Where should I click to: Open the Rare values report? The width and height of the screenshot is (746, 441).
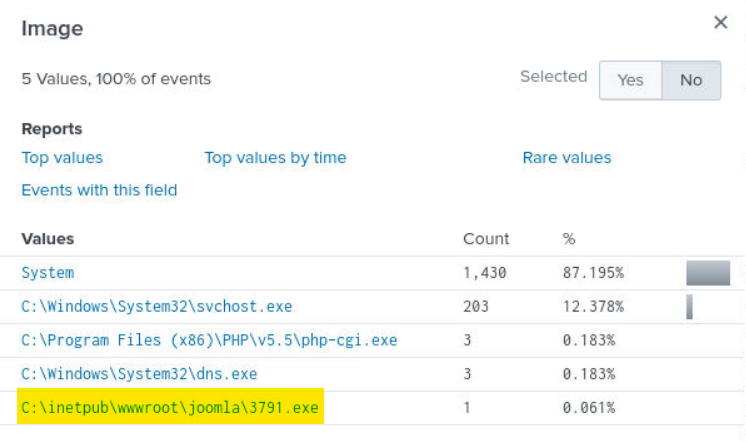tap(566, 157)
